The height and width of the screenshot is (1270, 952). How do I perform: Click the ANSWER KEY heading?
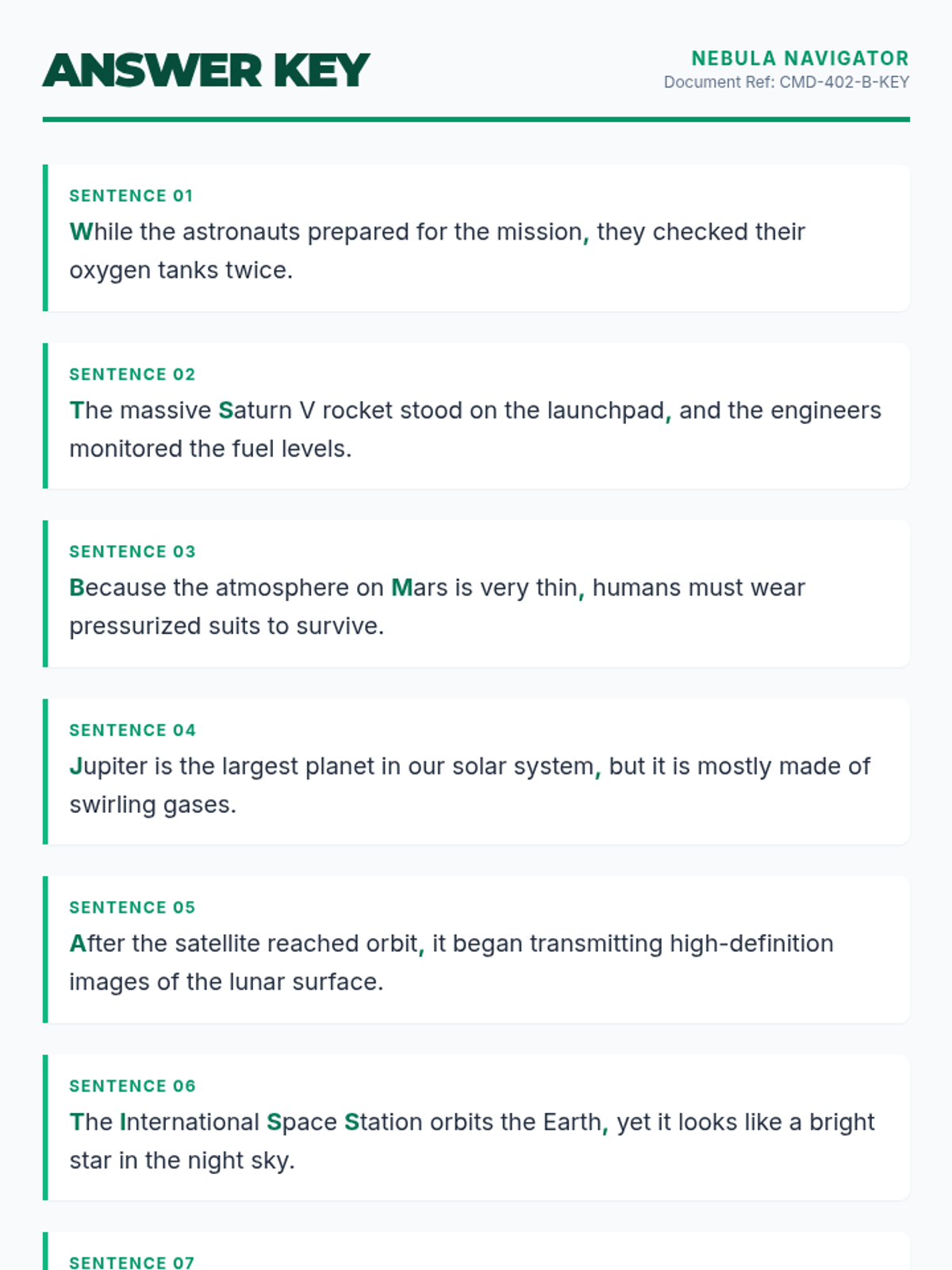(x=206, y=71)
